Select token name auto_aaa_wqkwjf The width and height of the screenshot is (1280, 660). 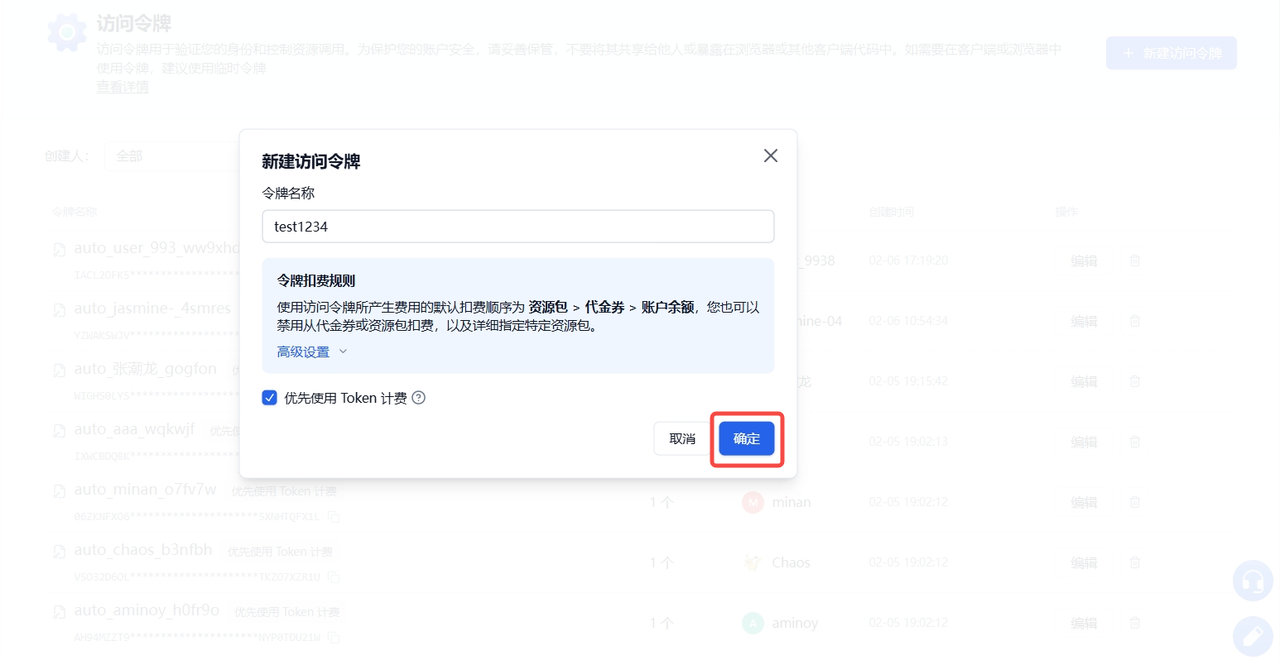(x=134, y=430)
